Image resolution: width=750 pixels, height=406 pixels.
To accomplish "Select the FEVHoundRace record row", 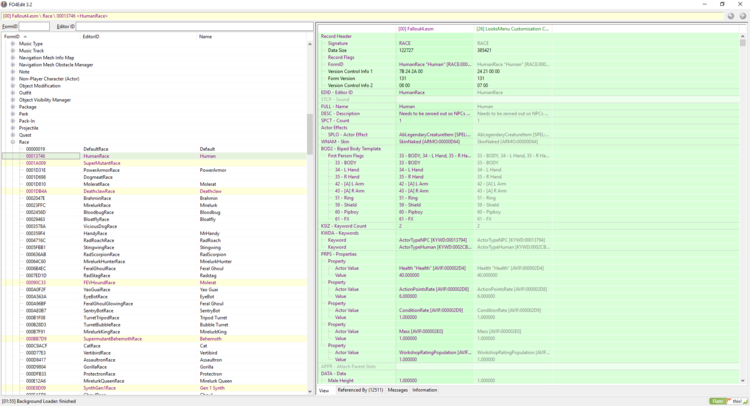I will pyautogui.click(x=154, y=283).
